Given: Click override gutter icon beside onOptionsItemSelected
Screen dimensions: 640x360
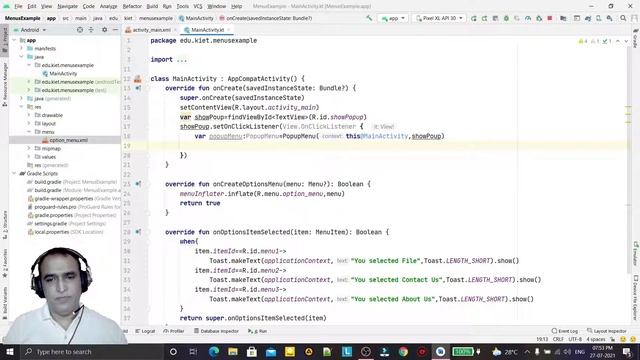Looking at the screenshot, I should tap(138, 232).
